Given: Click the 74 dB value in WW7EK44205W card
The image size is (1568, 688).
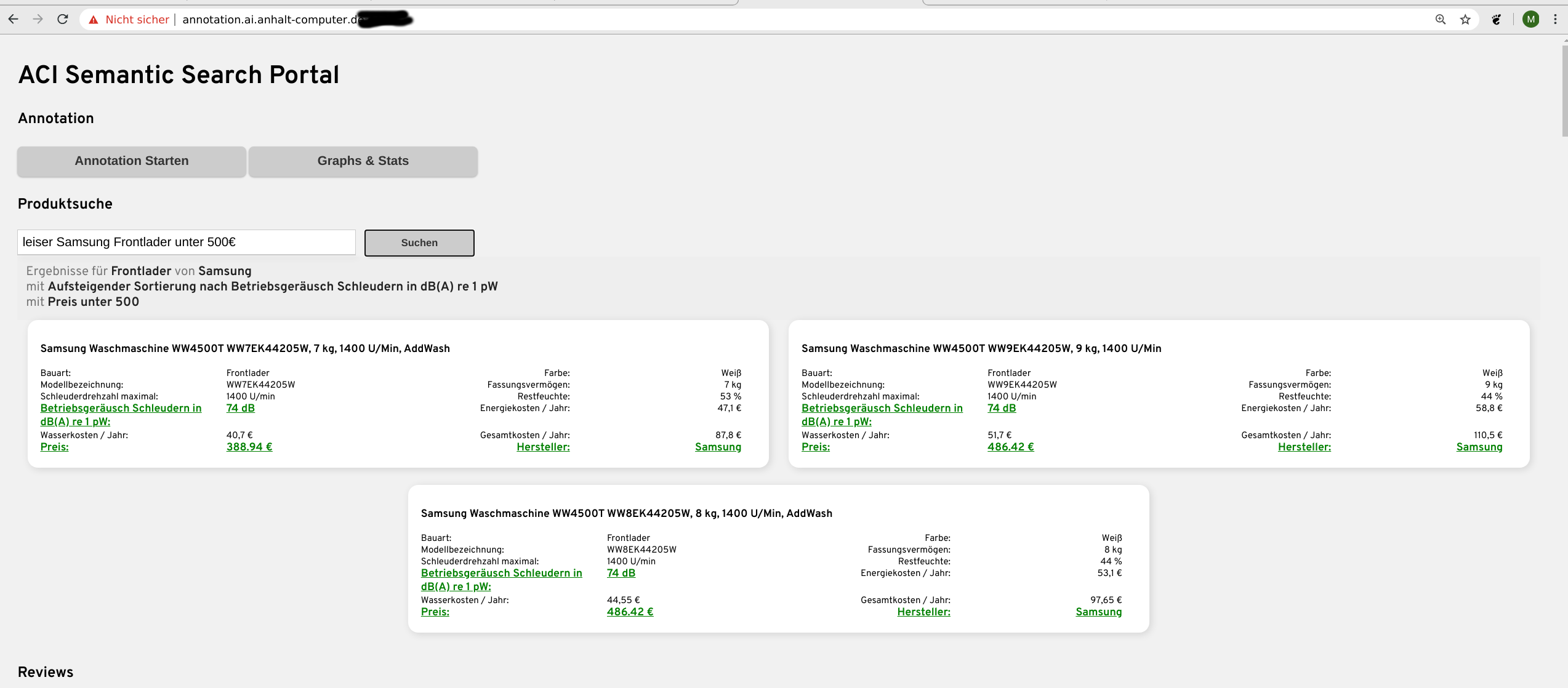Looking at the screenshot, I should [x=241, y=408].
